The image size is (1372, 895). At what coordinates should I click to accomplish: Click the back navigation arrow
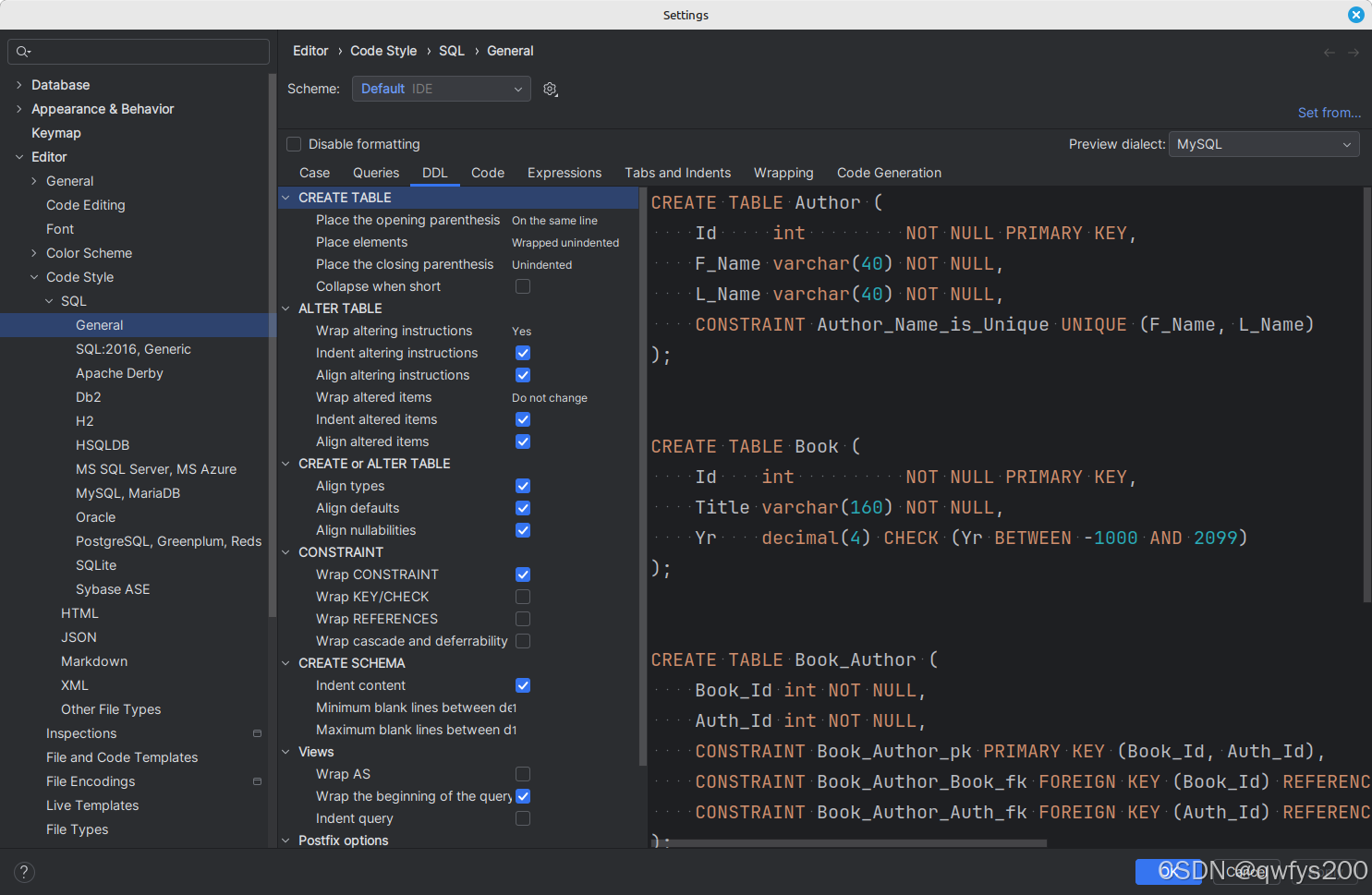1330,53
